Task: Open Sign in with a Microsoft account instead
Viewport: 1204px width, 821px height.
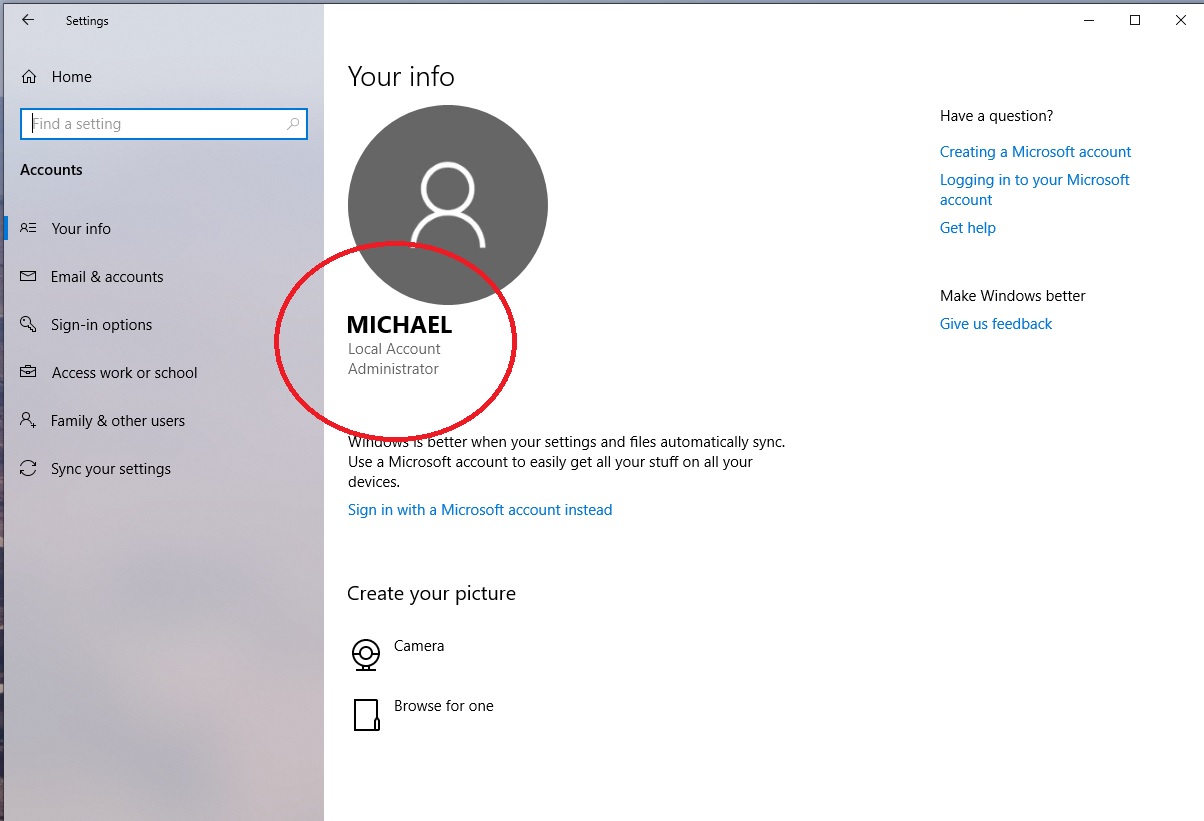Action: (x=480, y=510)
